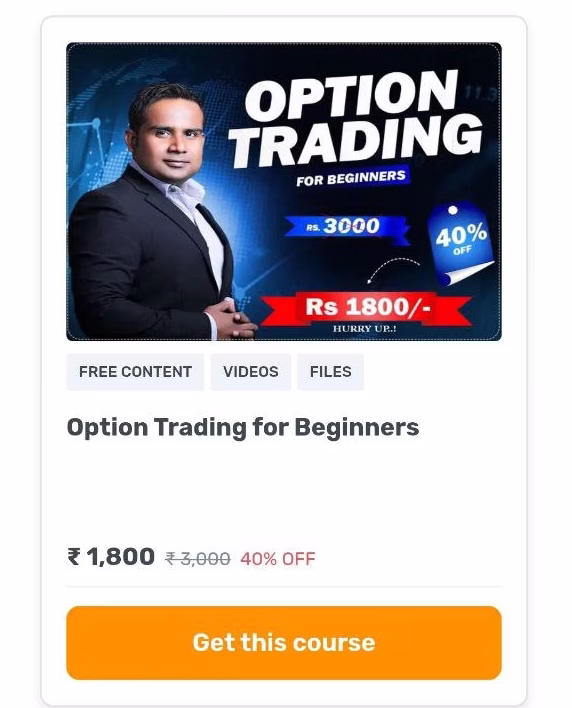Click the HURRY UP text on banner
The height and width of the screenshot is (708, 572).
click(364, 329)
